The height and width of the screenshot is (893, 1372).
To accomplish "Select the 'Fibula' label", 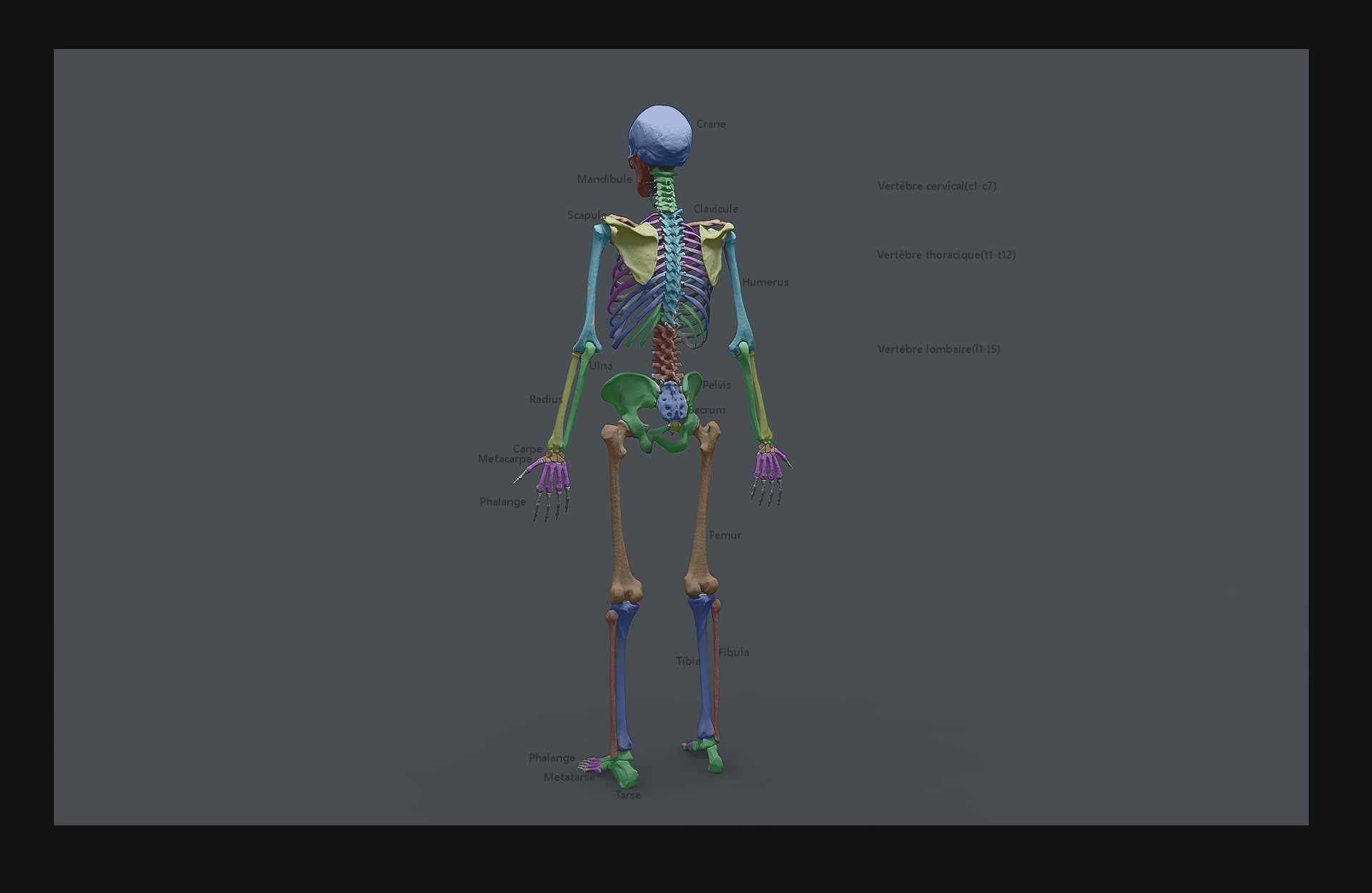I will (x=734, y=652).
